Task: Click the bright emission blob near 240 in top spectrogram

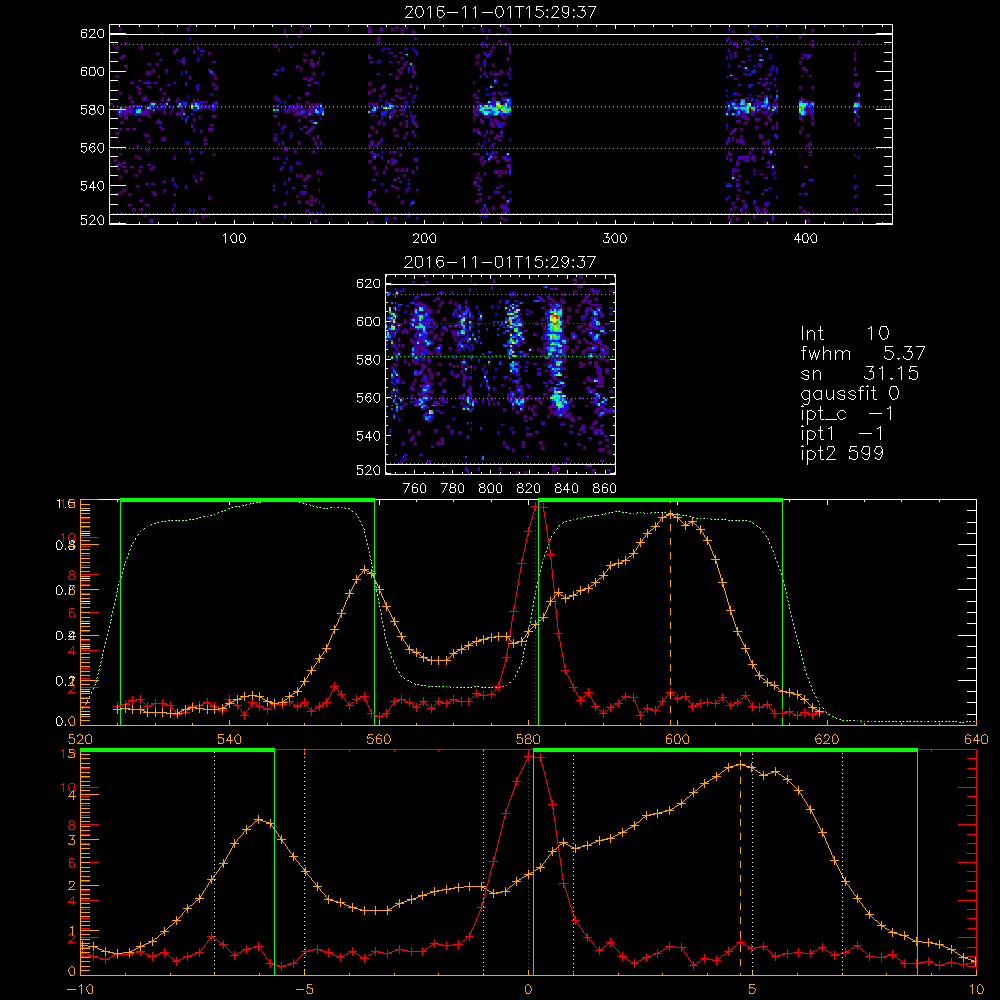Action: 494,107
